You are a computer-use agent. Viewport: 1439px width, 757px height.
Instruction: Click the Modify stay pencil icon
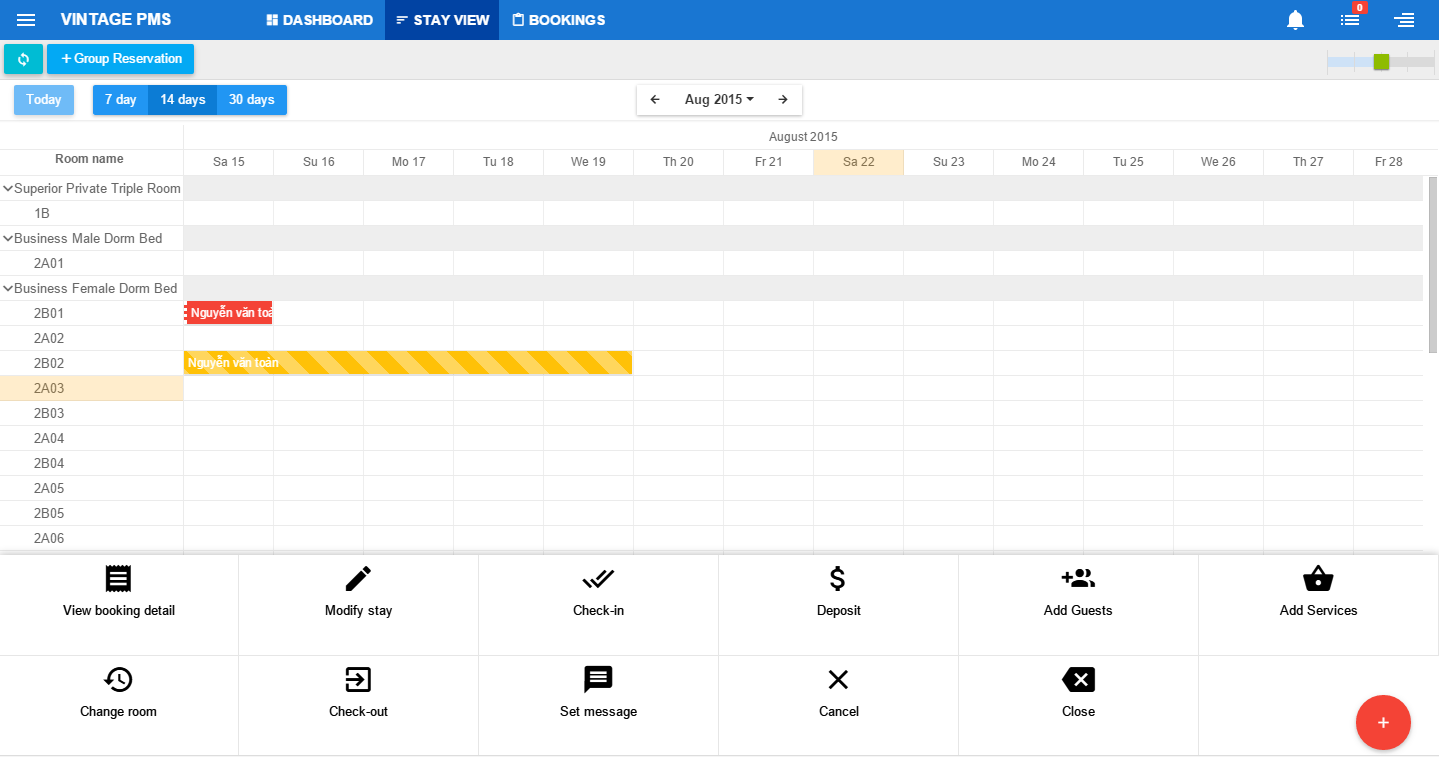click(x=358, y=579)
